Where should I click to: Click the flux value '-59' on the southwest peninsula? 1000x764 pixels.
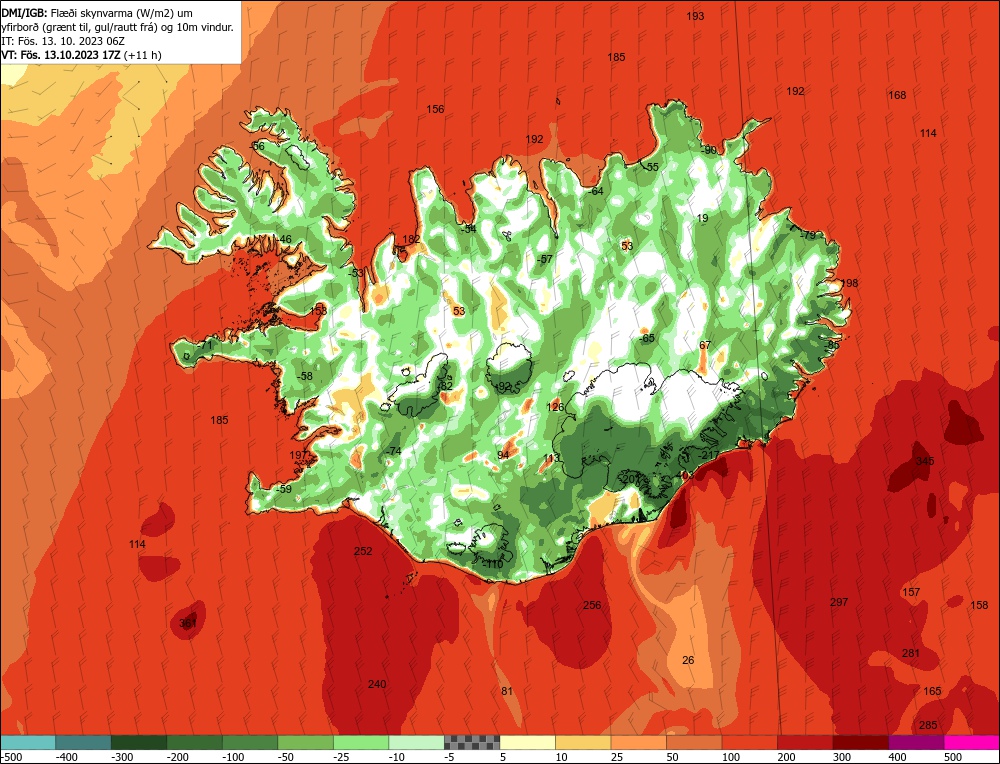pos(284,489)
